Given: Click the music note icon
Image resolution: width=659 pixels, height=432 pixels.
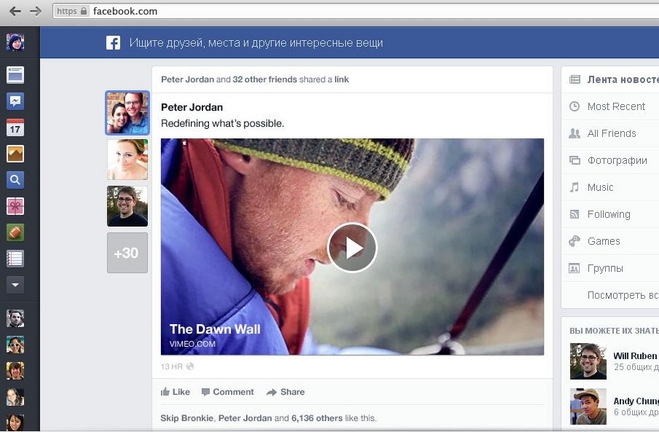Looking at the screenshot, I should [575, 187].
